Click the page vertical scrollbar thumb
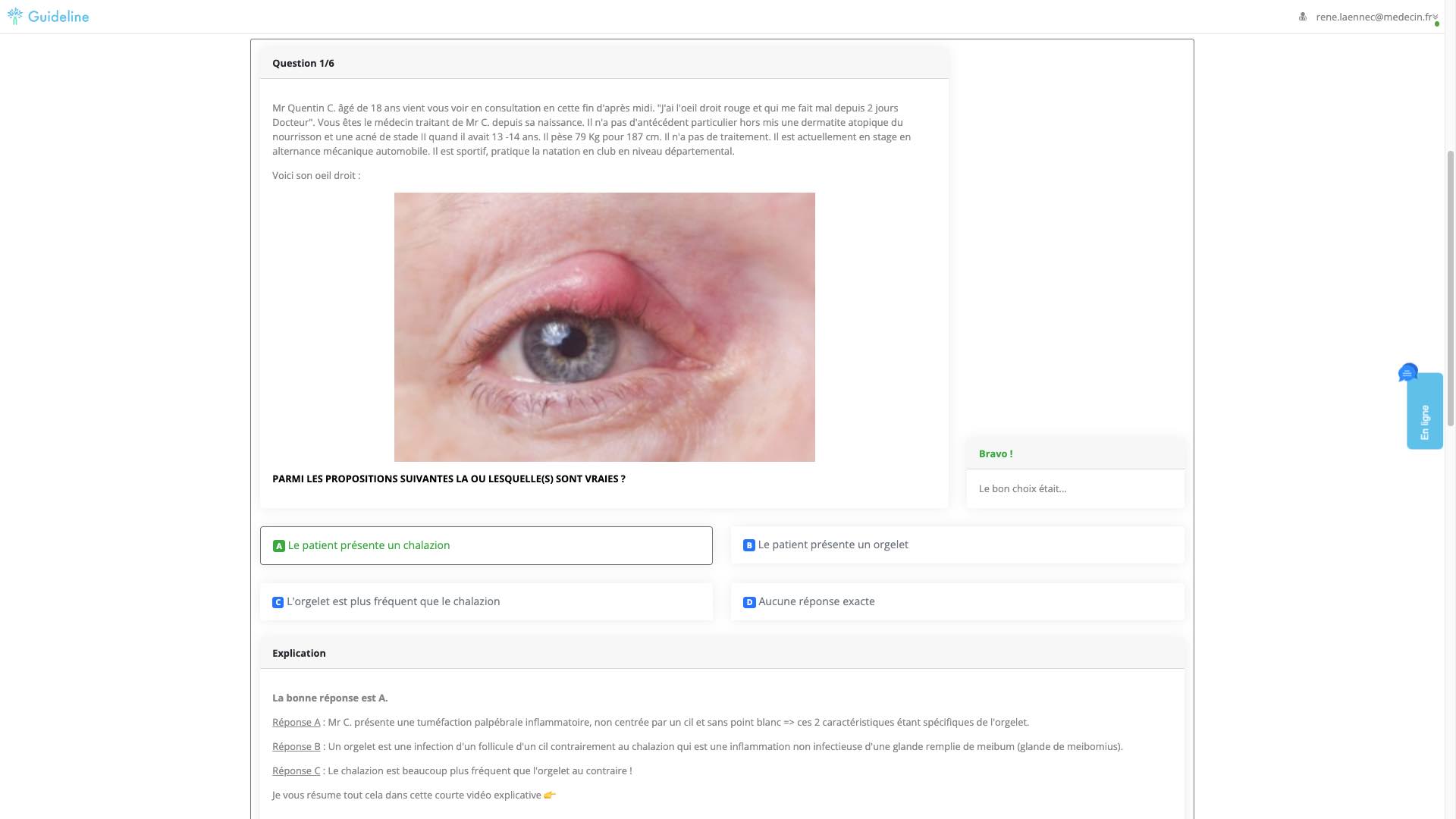 click(1451, 288)
